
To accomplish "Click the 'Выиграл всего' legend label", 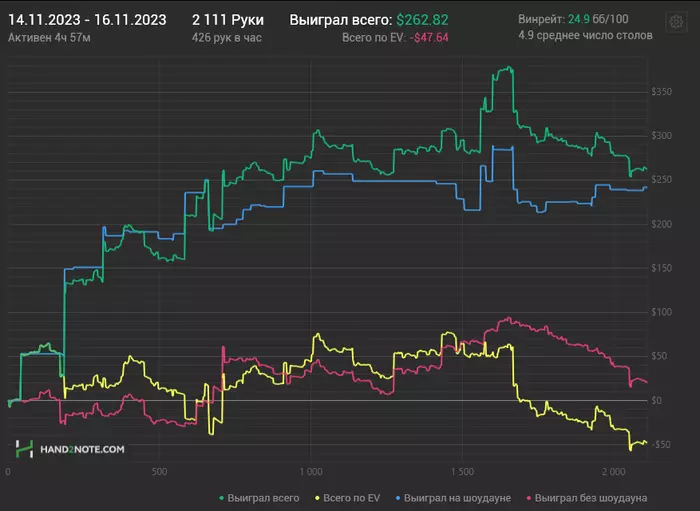I will point(263,498).
